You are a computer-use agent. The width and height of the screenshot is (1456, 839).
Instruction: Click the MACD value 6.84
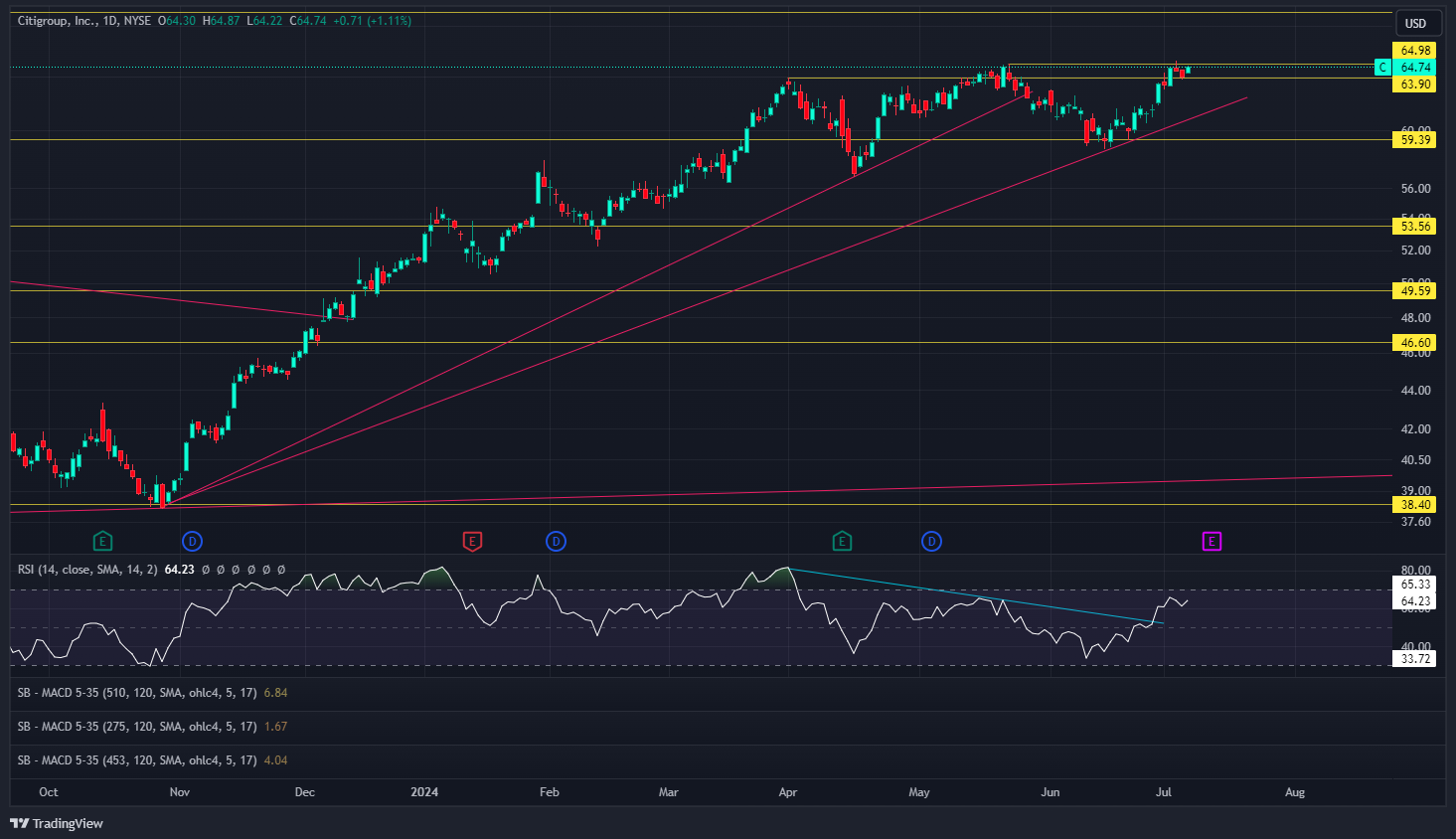(x=275, y=693)
